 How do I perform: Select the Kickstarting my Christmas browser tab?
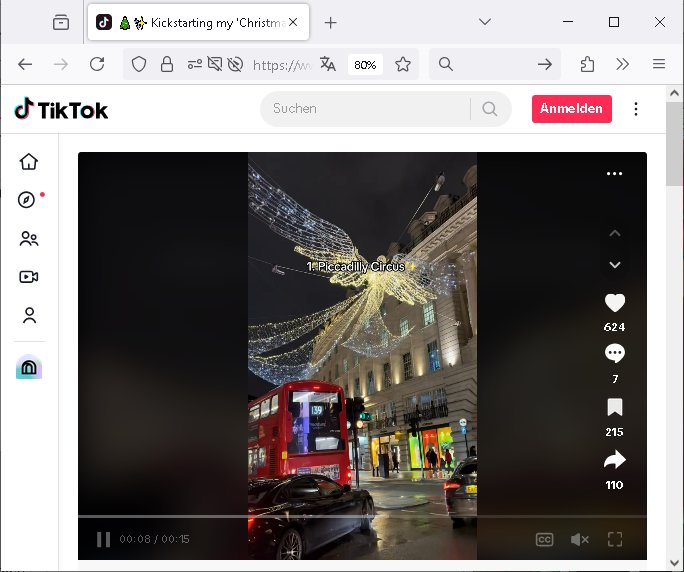[190, 22]
